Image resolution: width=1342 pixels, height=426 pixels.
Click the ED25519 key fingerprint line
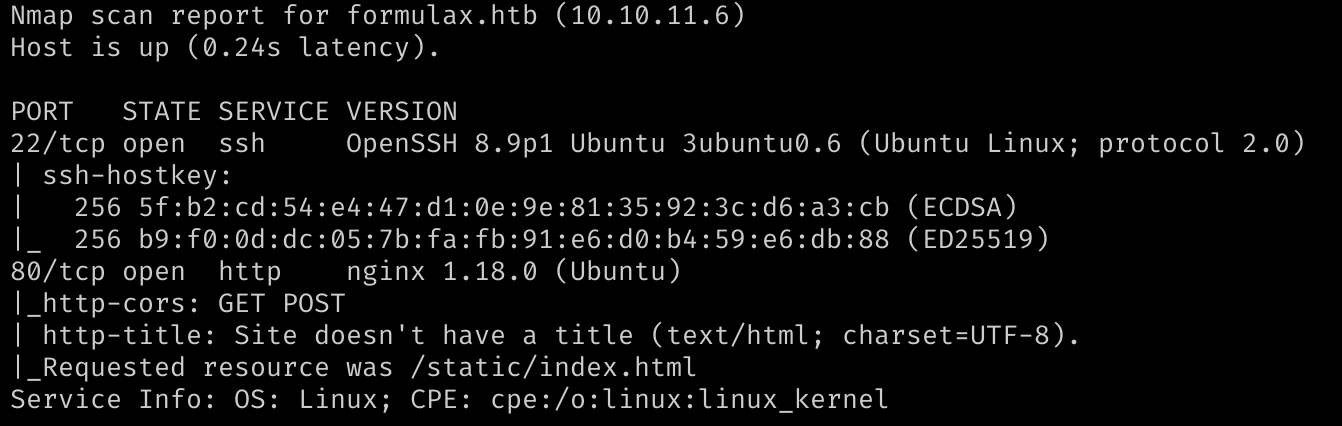click(562, 240)
